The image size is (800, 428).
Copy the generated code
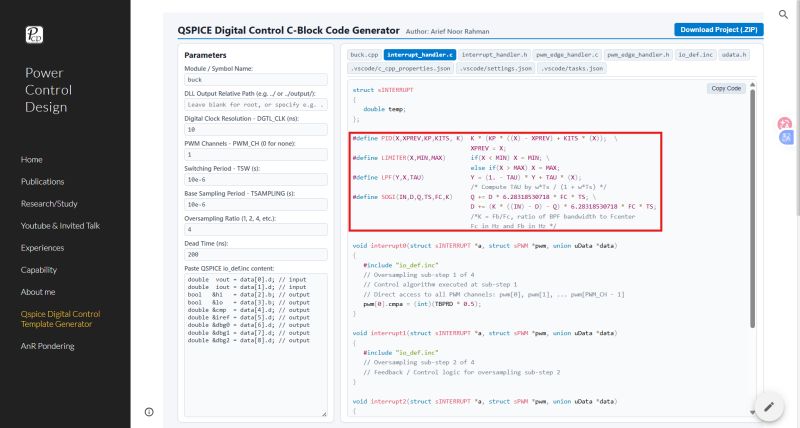[x=726, y=88]
